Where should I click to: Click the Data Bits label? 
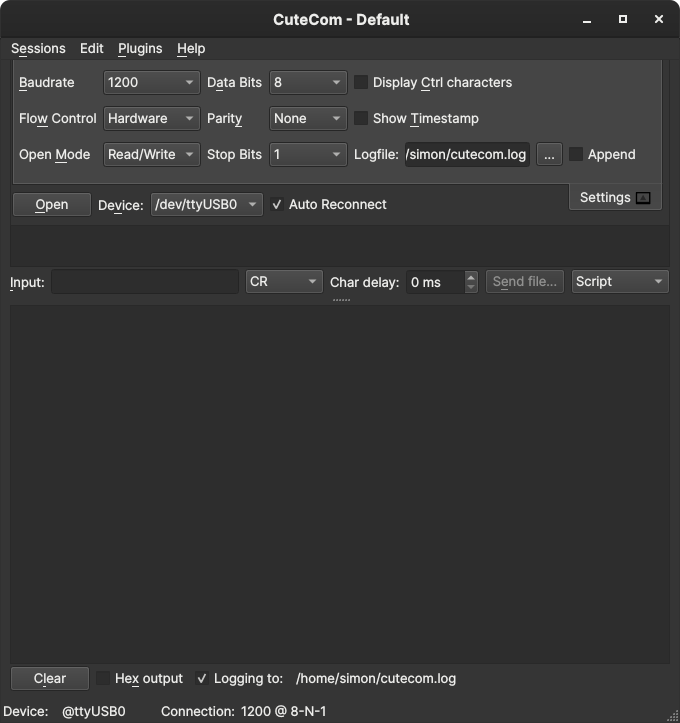pos(234,83)
